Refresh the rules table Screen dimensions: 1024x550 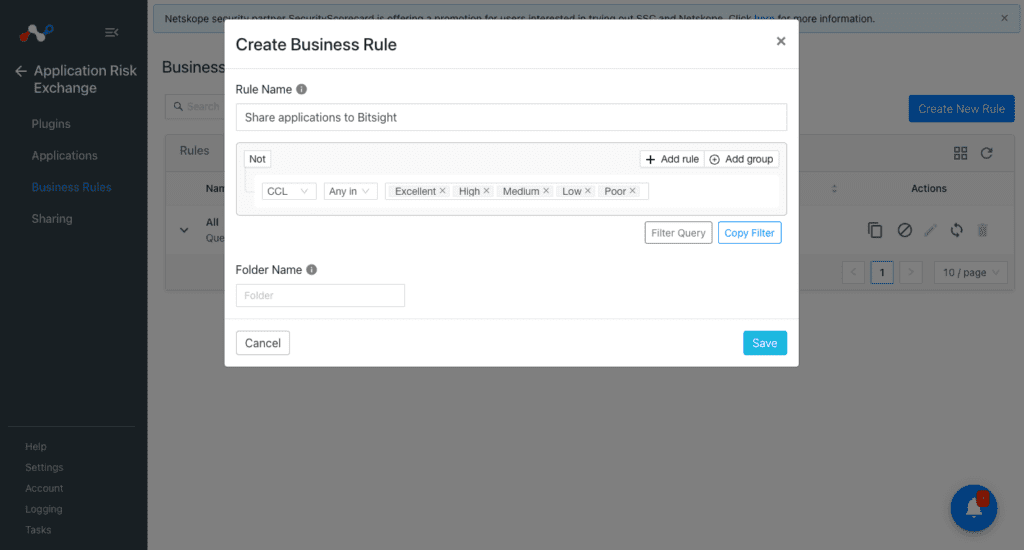pyautogui.click(x=987, y=153)
